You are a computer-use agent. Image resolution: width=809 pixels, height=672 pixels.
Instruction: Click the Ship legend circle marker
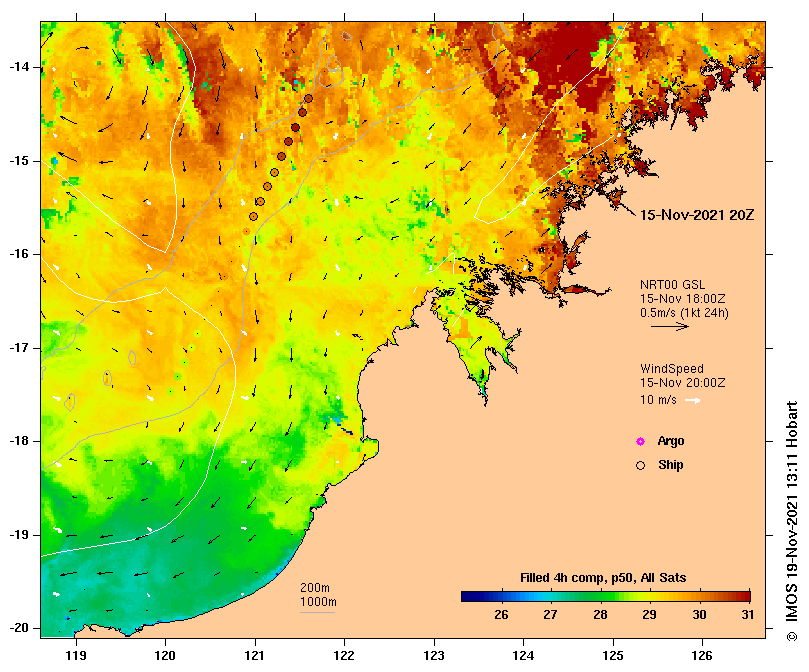[x=640, y=466]
